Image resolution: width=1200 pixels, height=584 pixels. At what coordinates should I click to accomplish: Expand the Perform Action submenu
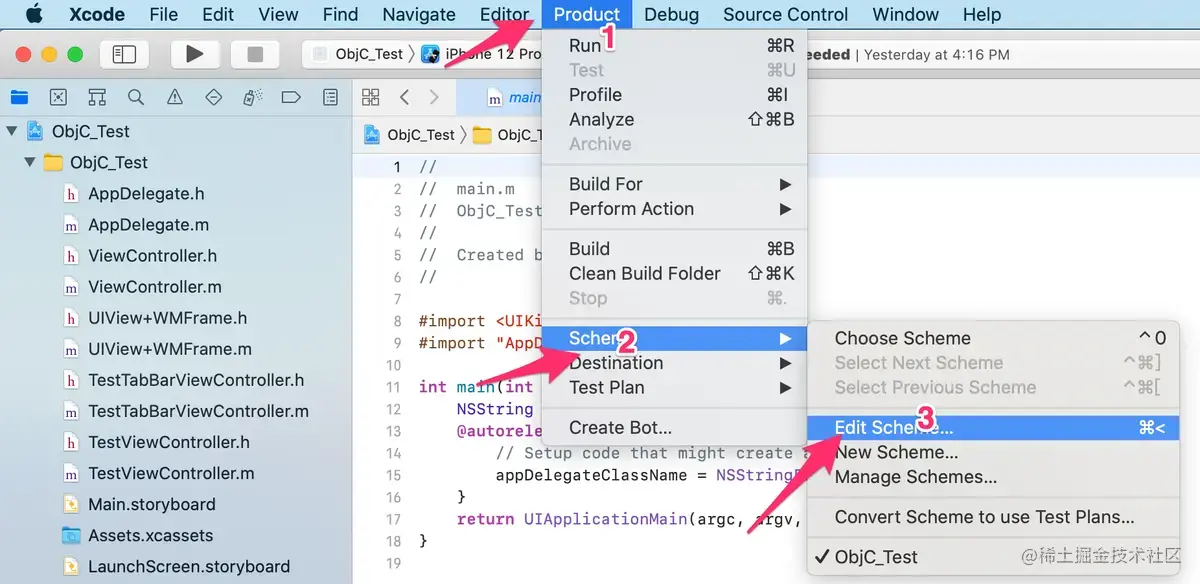coord(674,209)
